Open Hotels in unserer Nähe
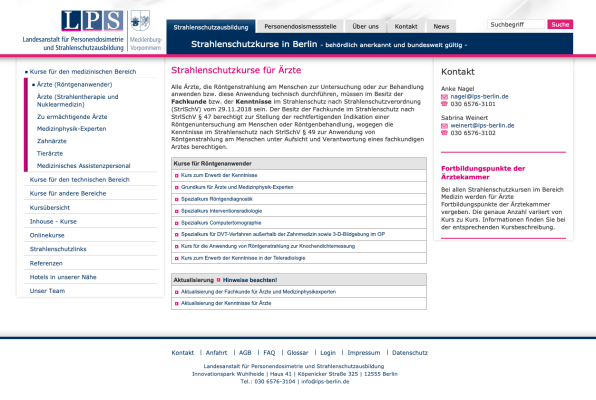 click(x=63, y=277)
